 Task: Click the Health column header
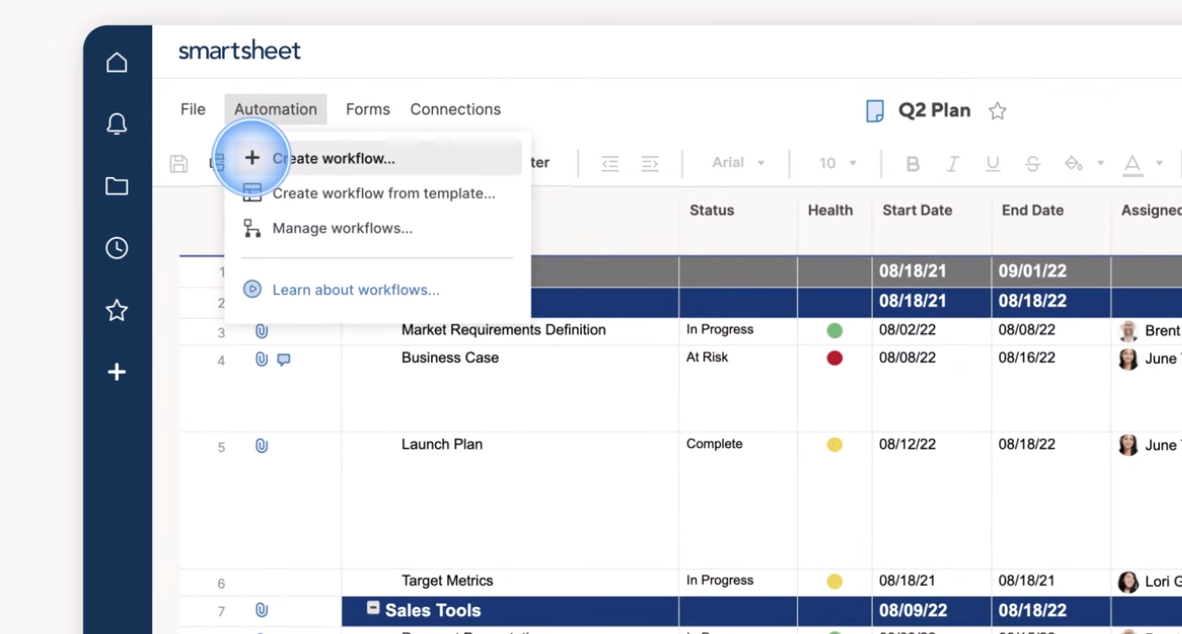pos(830,210)
